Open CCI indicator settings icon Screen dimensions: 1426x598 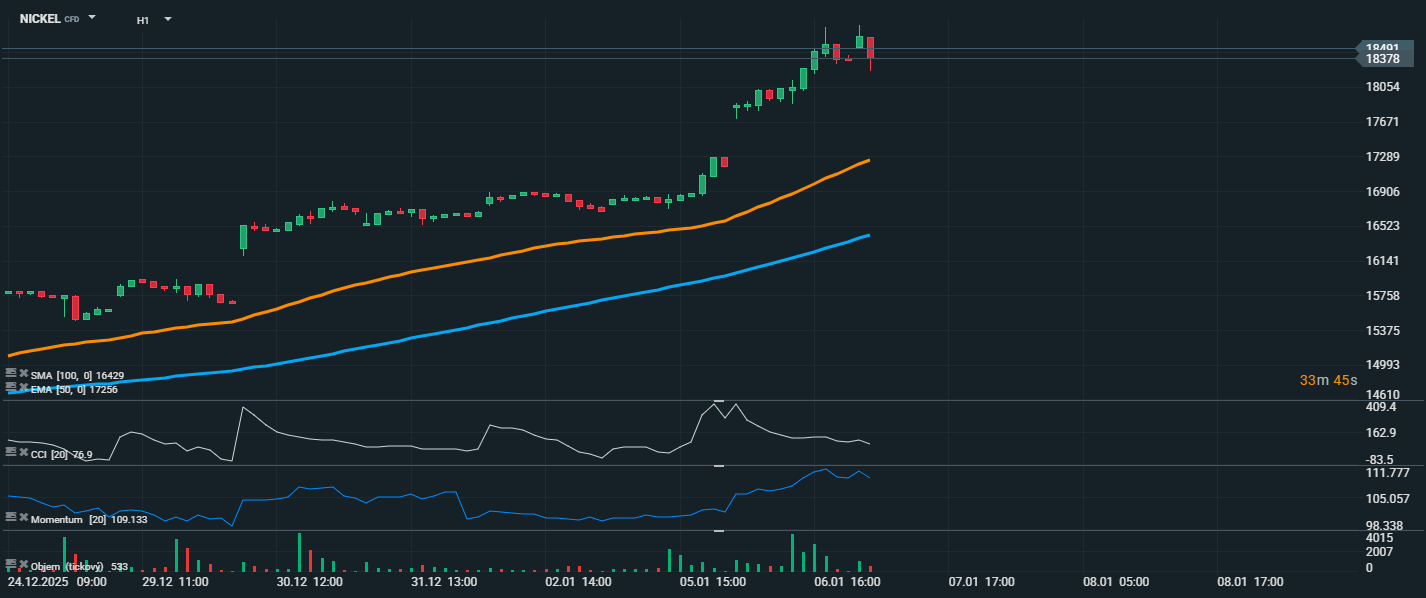11,452
